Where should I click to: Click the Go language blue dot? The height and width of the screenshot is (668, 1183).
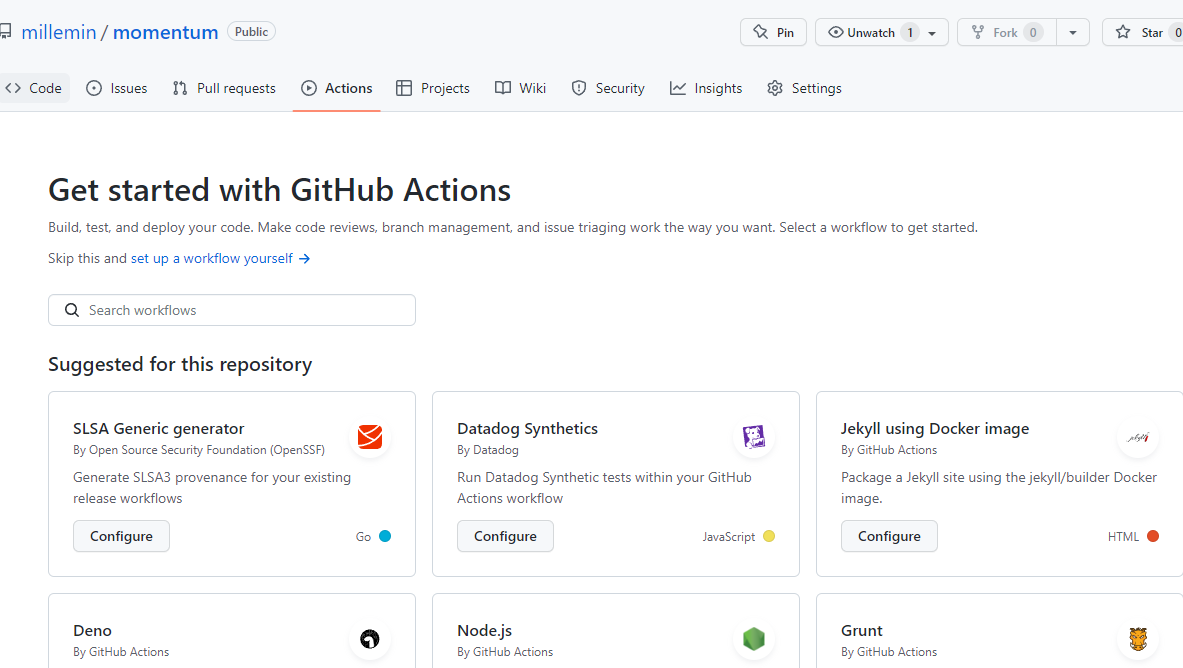pyautogui.click(x=385, y=536)
